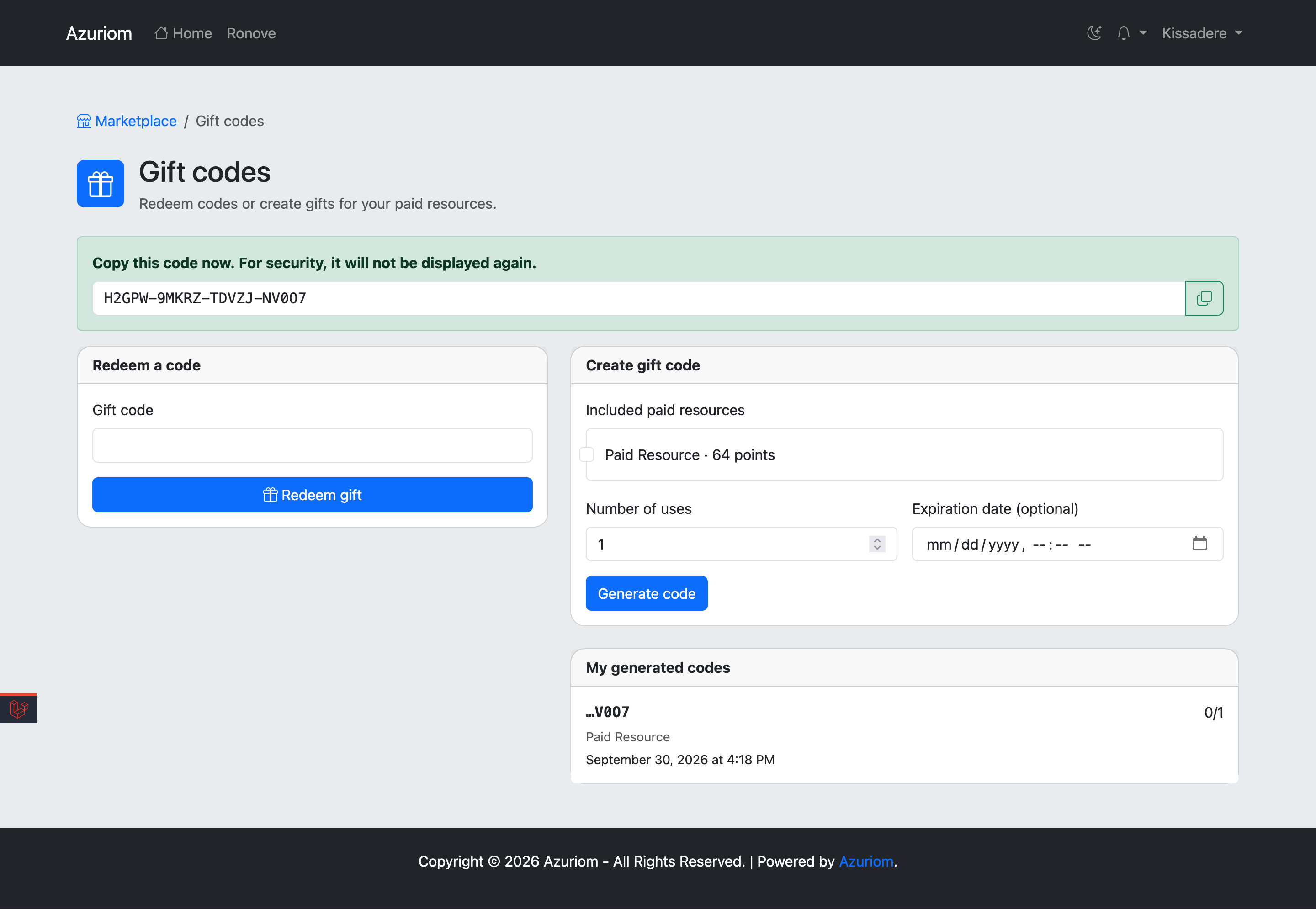The image size is (1316, 909).
Task: Adjust the Number of uses stepper arrows
Action: 877,544
